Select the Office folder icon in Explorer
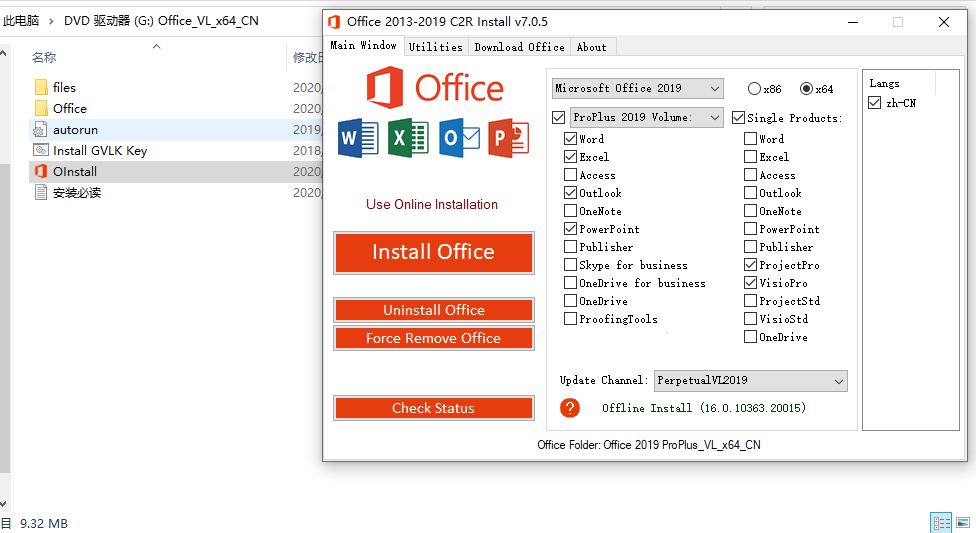The height and width of the screenshot is (533, 976). click(41, 108)
